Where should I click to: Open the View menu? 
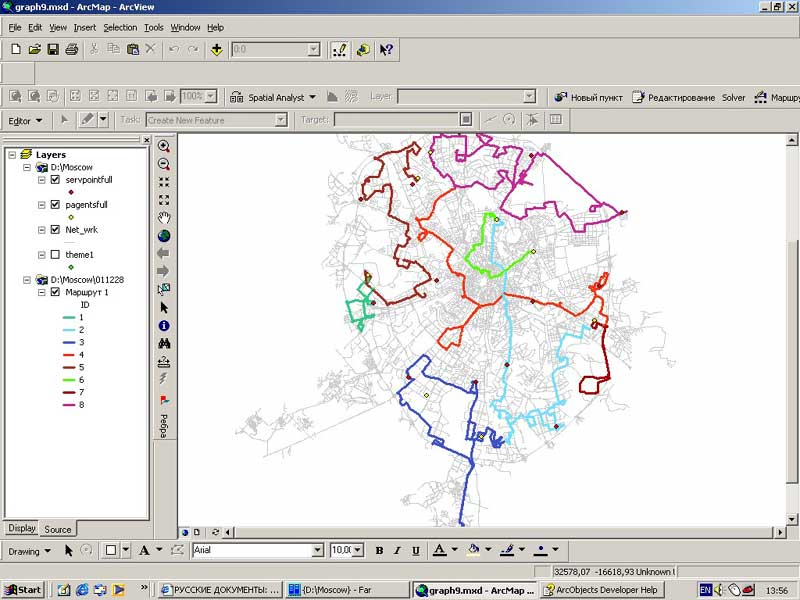tap(58, 28)
